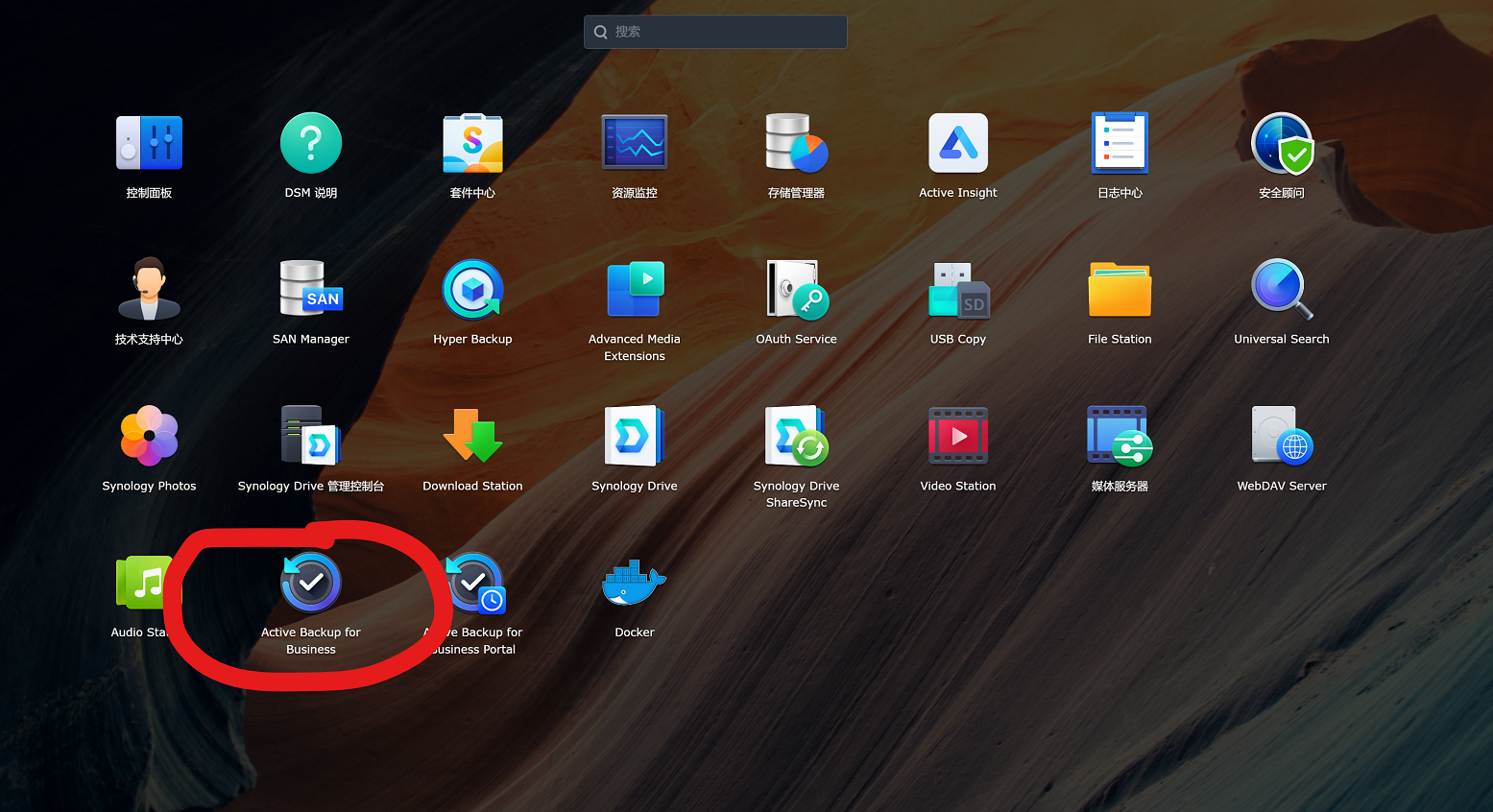Open USB Copy app
The image size is (1493, 812).
coord(958,289)
